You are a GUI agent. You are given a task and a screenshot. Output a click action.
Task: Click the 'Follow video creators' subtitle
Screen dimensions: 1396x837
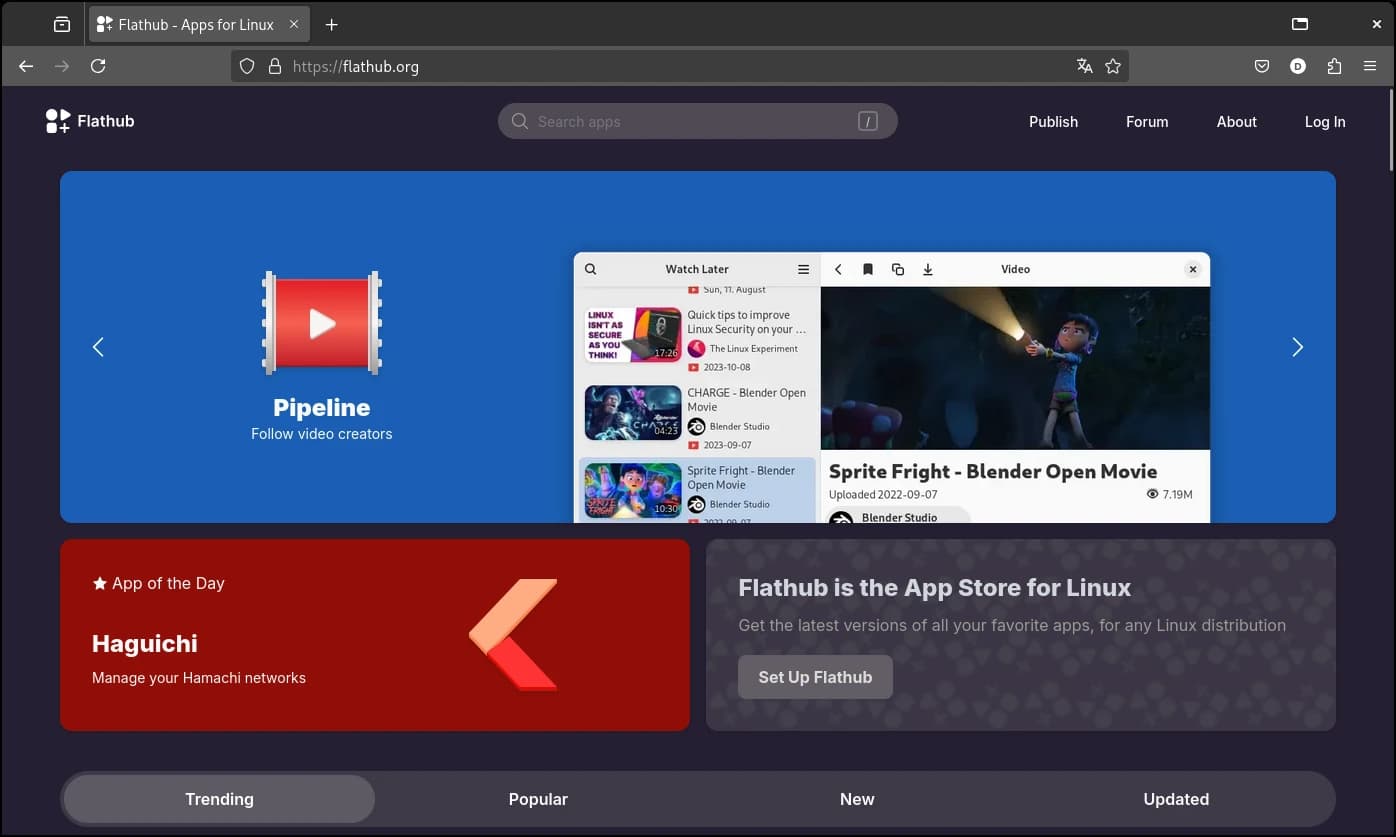(x=322, y=434)
